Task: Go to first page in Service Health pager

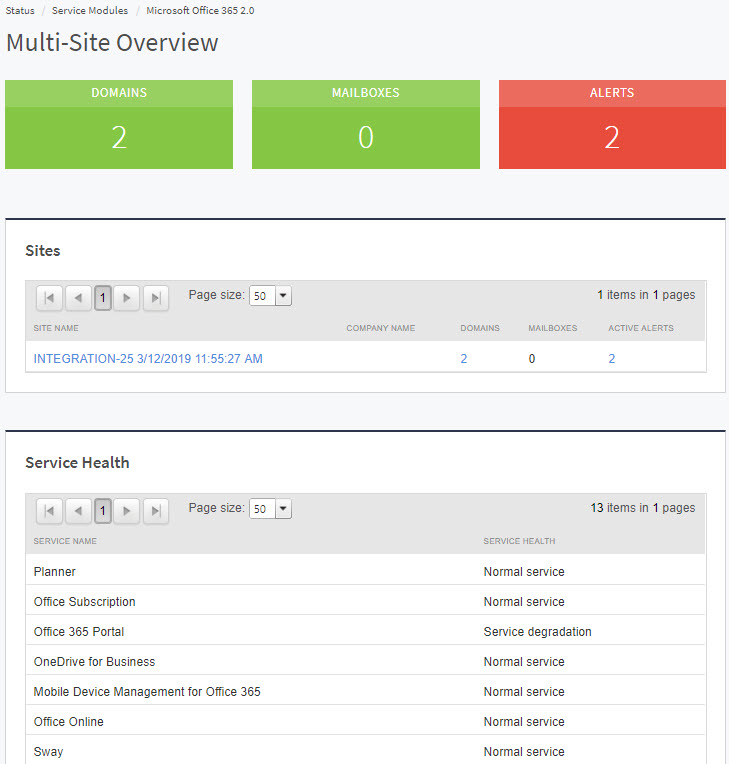Action: (49, 511)
